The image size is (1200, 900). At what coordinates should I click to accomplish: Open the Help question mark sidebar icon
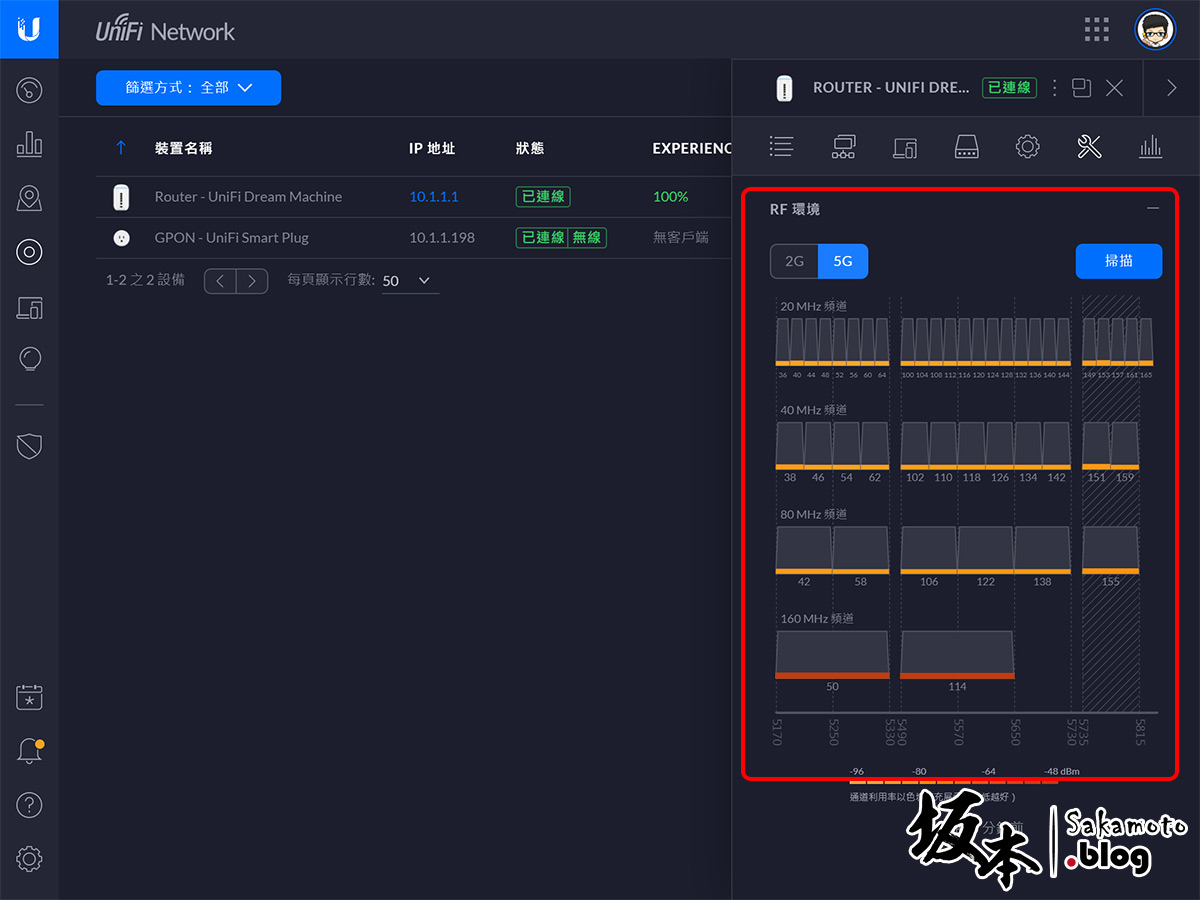(29, 805)
